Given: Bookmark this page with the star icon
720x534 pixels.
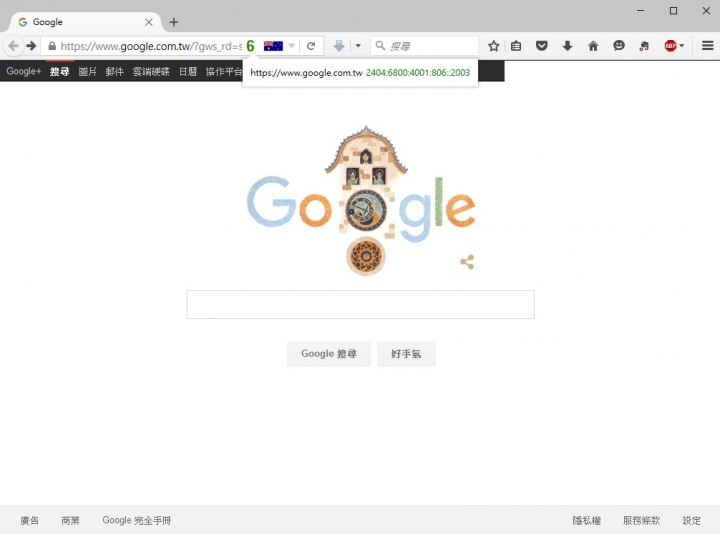Looking at the screenshot, I should click(x=494, y=46).
